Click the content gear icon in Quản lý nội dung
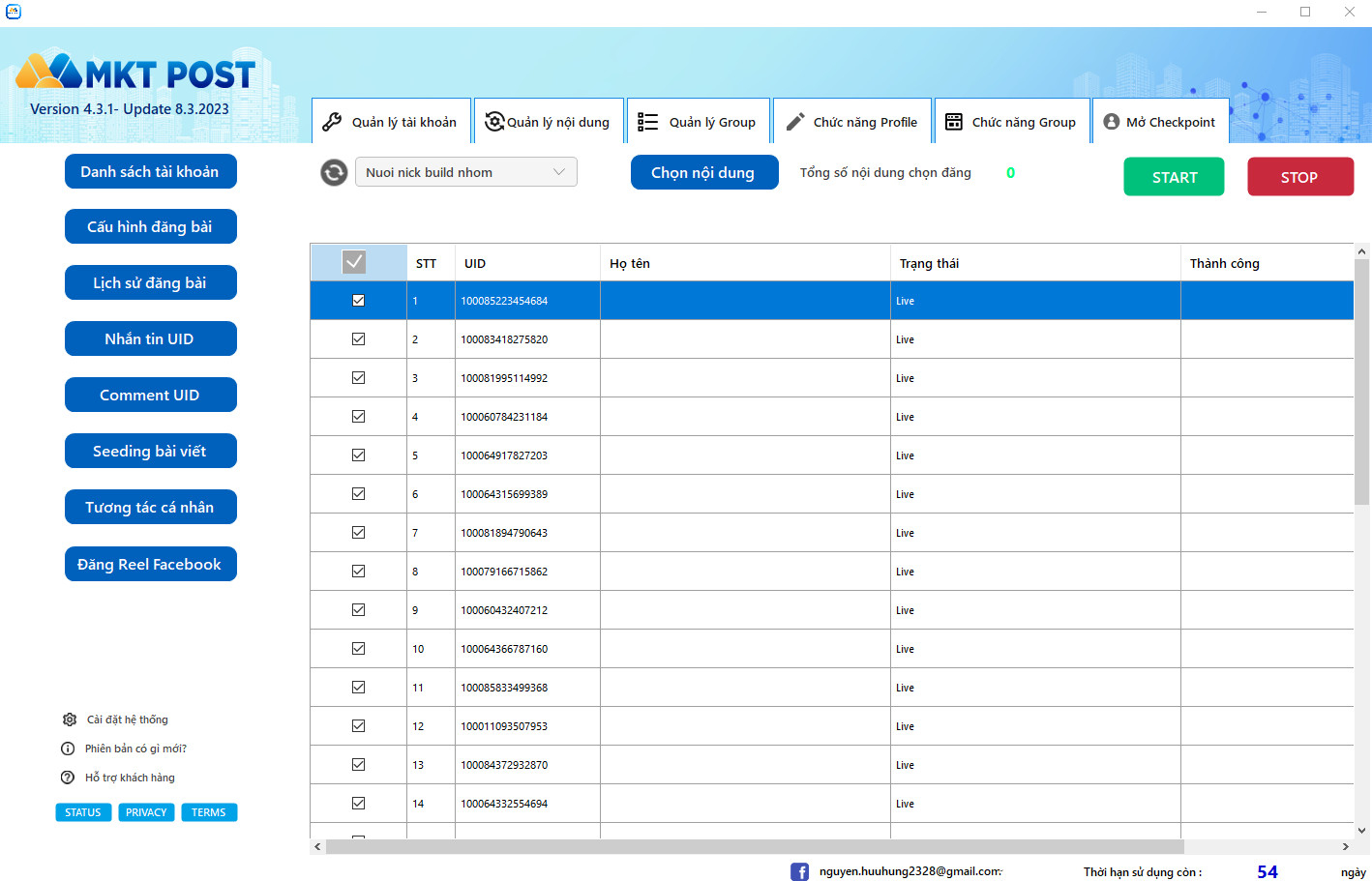Image resolution: width=1372 pixels, height=881 pixels. [494, 121]
